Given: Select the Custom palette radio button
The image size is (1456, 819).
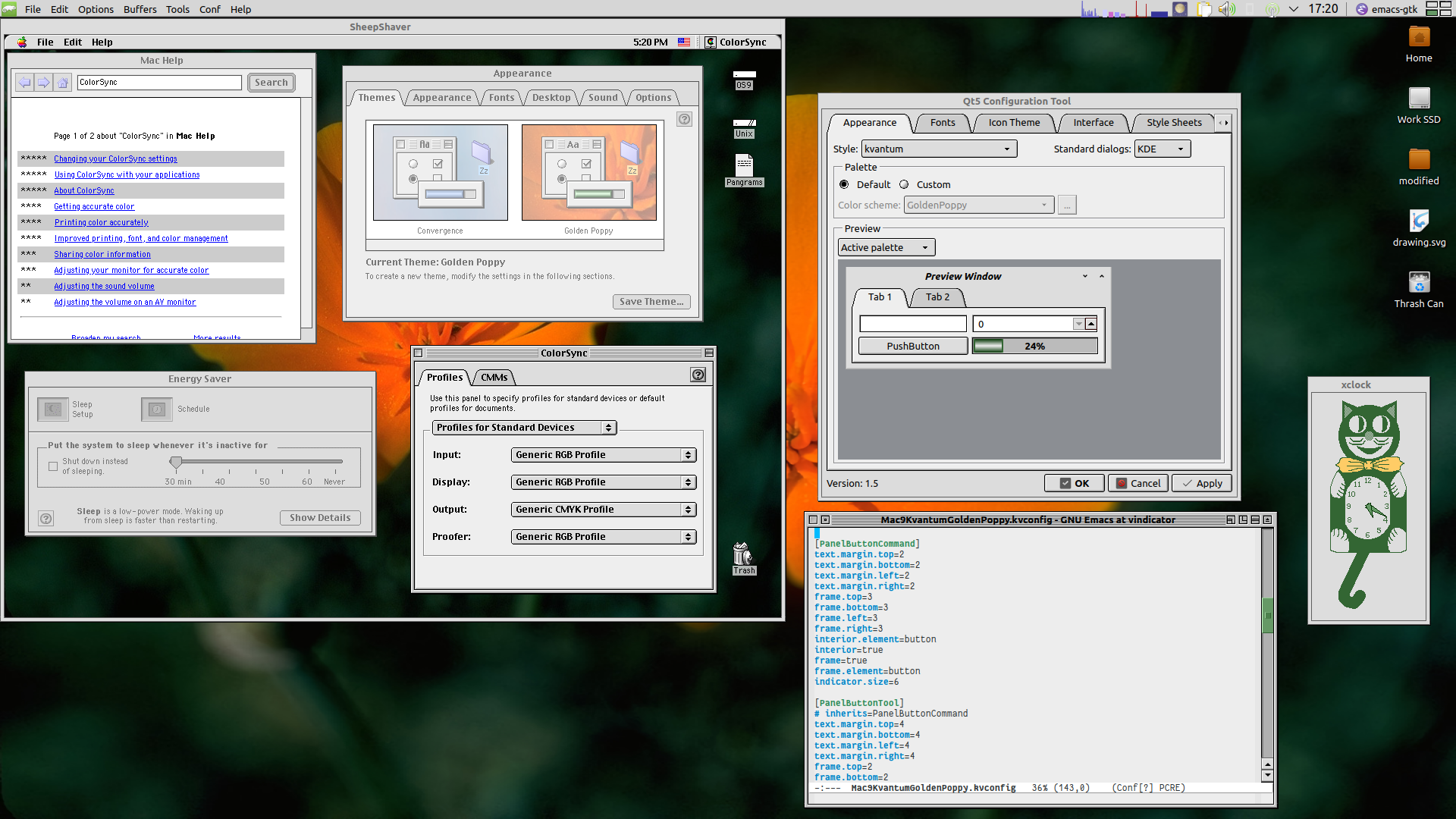Looking at the screenshot, I should (x=904, y=184).
